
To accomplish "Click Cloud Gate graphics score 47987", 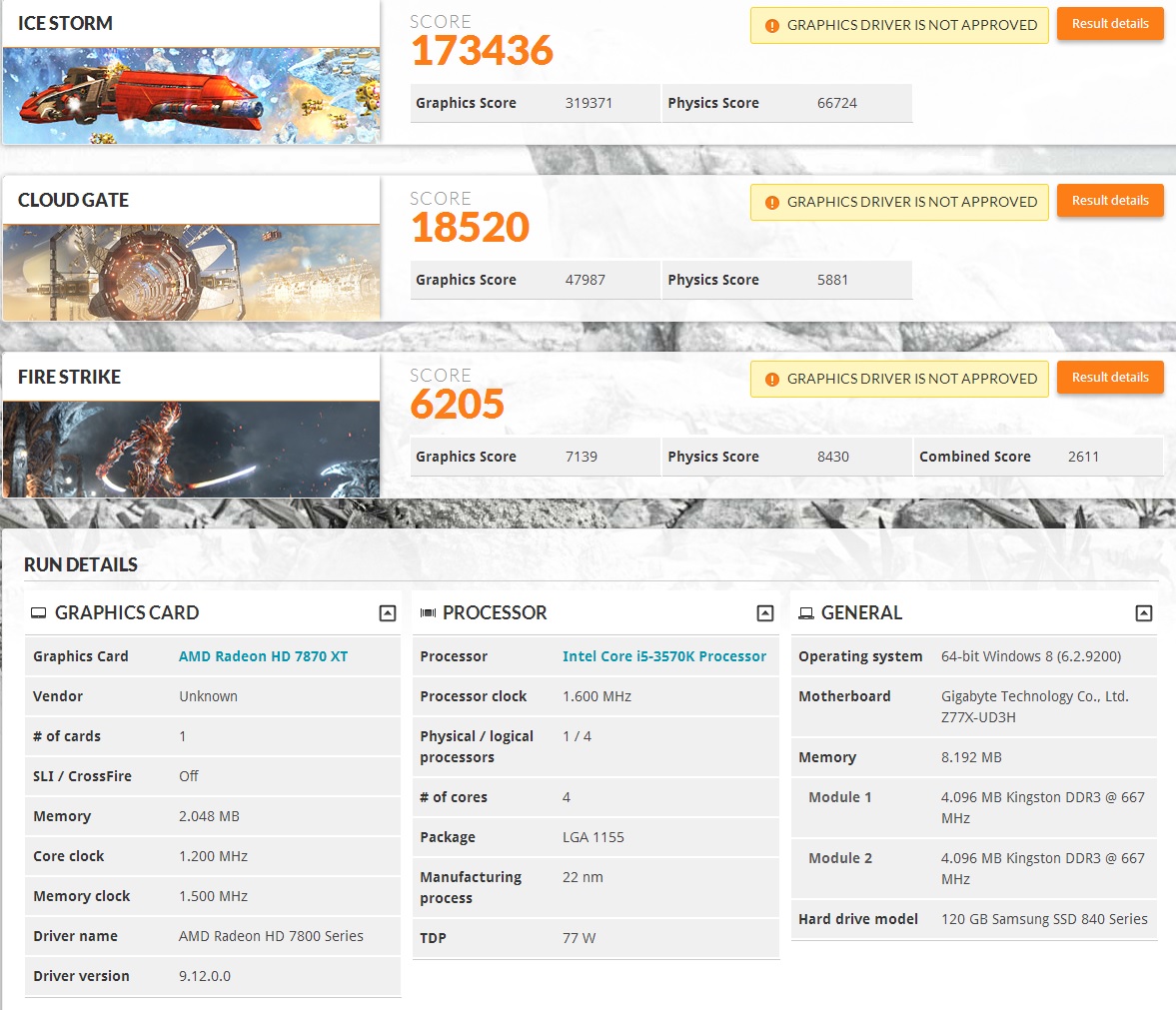I will click(585, 281).
